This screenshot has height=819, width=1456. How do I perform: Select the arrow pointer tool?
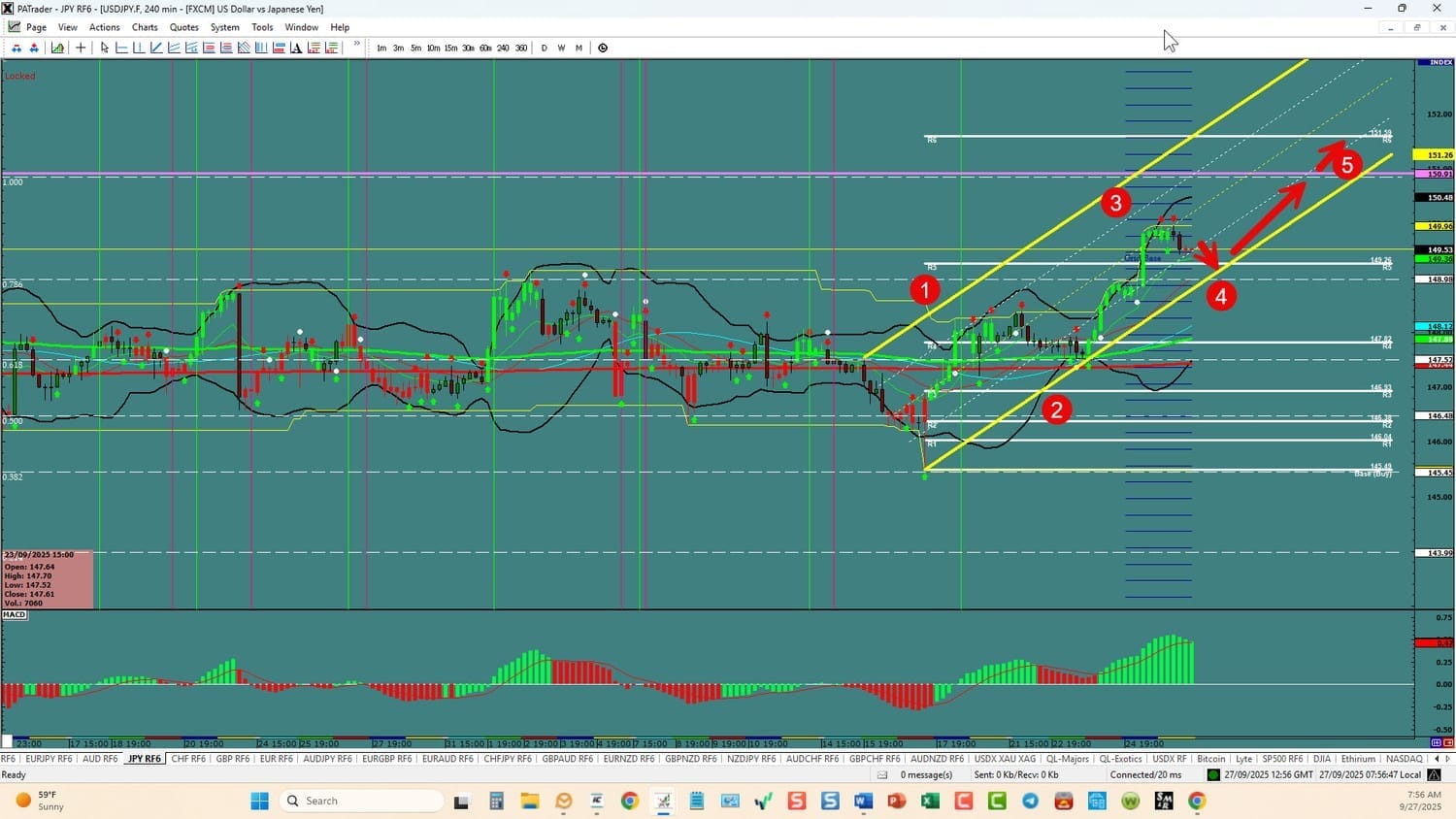pos(105,48)
